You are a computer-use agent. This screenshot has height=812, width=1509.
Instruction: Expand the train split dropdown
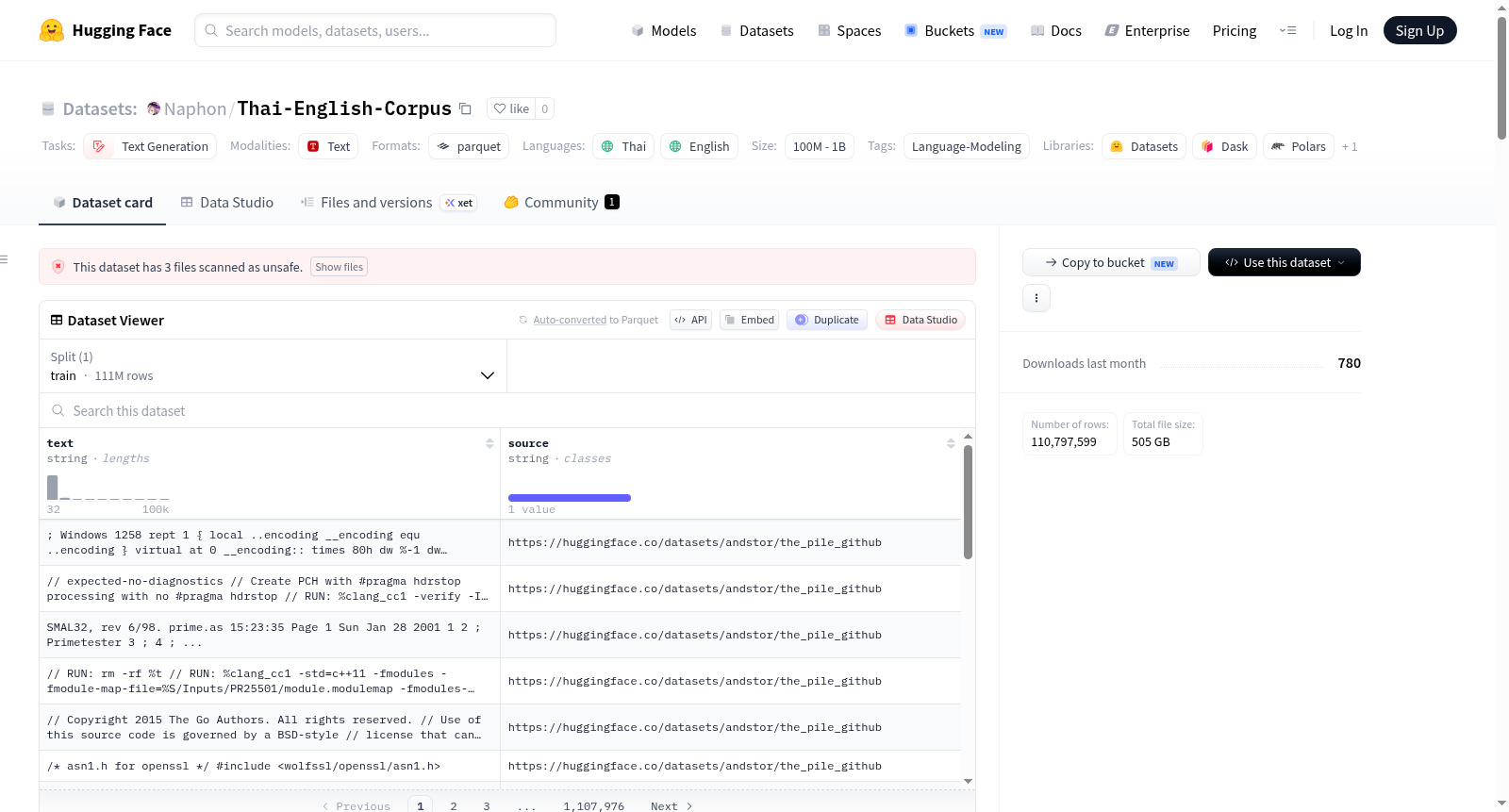(273, 366)
